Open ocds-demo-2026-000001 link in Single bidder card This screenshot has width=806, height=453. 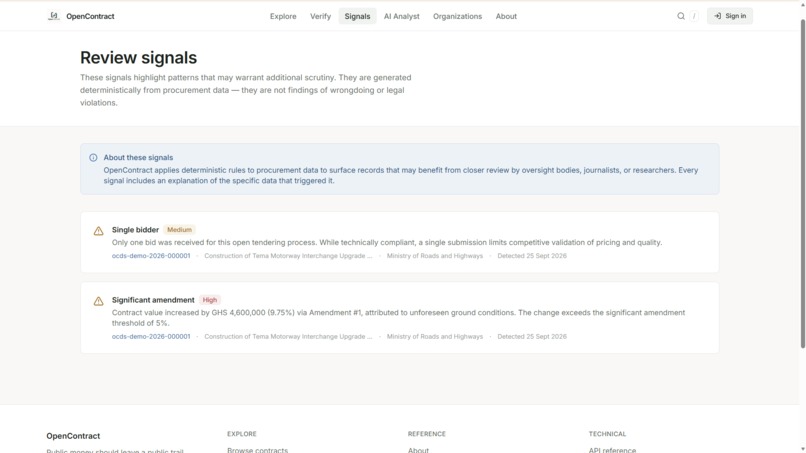[151, 256]
